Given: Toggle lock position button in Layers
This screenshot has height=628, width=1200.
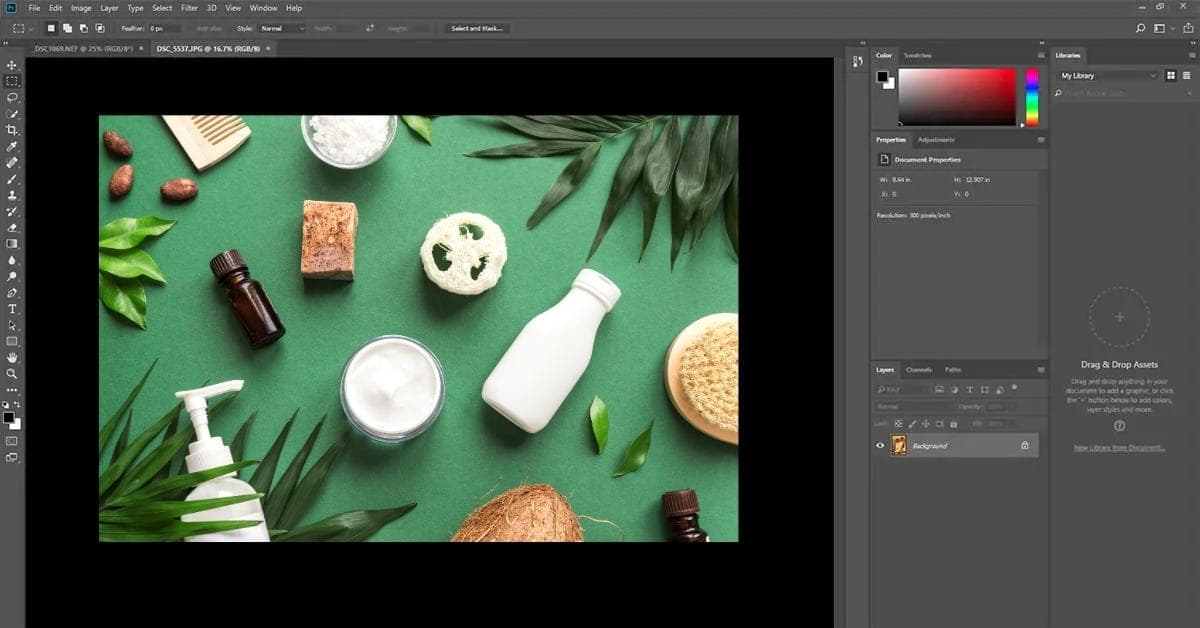Looking at the screenshot, I should pyautogui.click(x=924, y=423).
